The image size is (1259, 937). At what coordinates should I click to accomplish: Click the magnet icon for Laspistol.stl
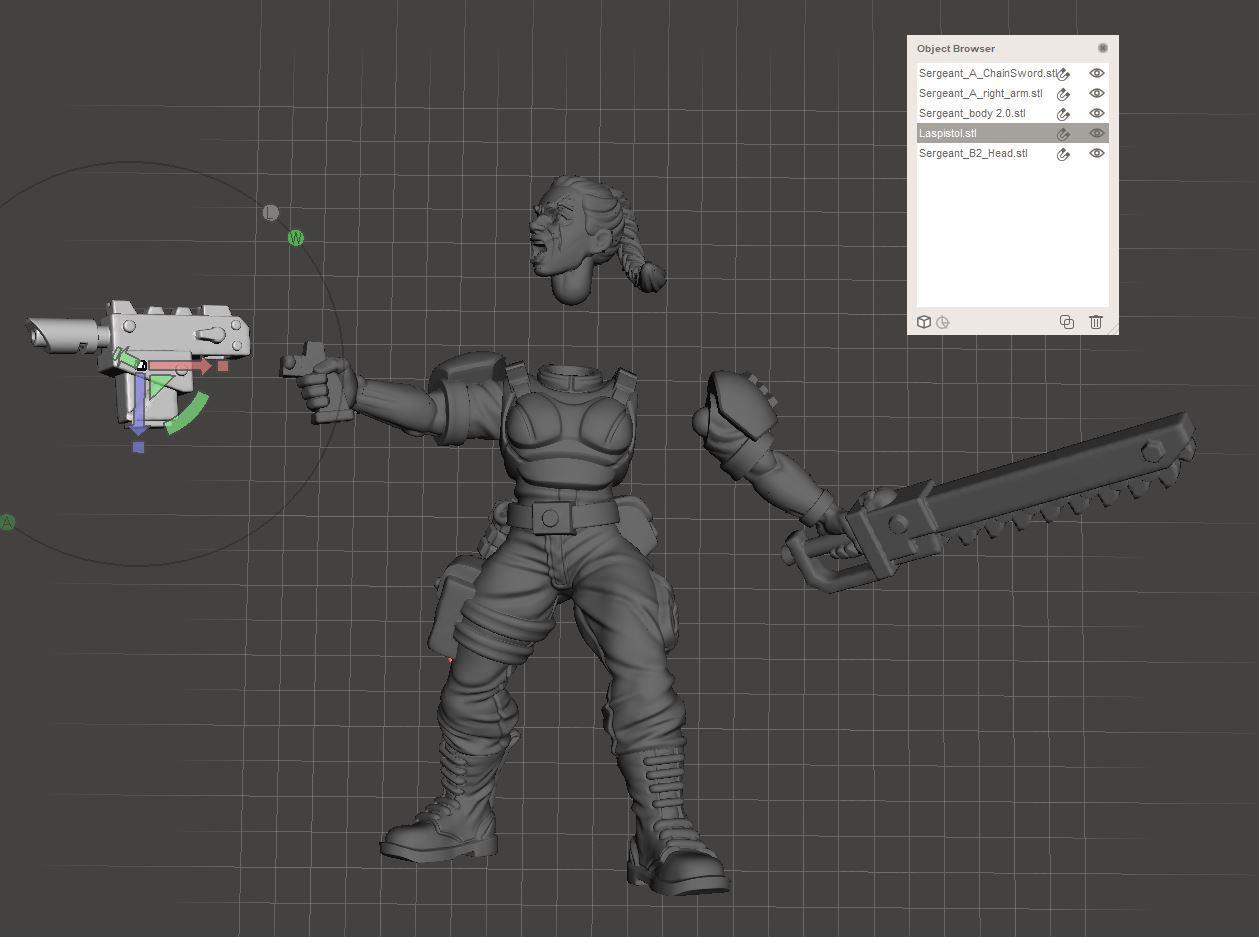[x=1064, y=134]
